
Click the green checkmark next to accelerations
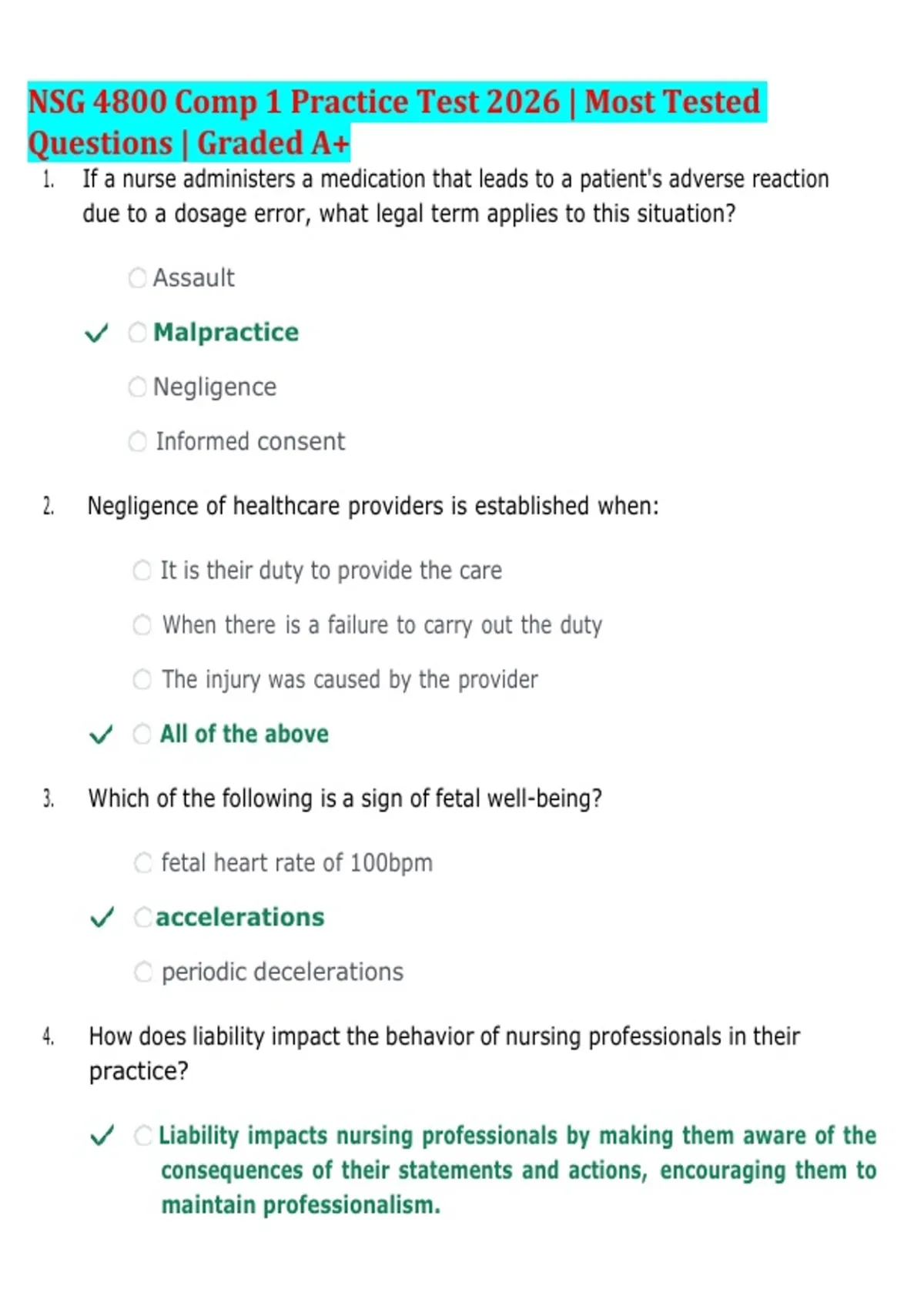pyautogui.click(x=102, y=918)
